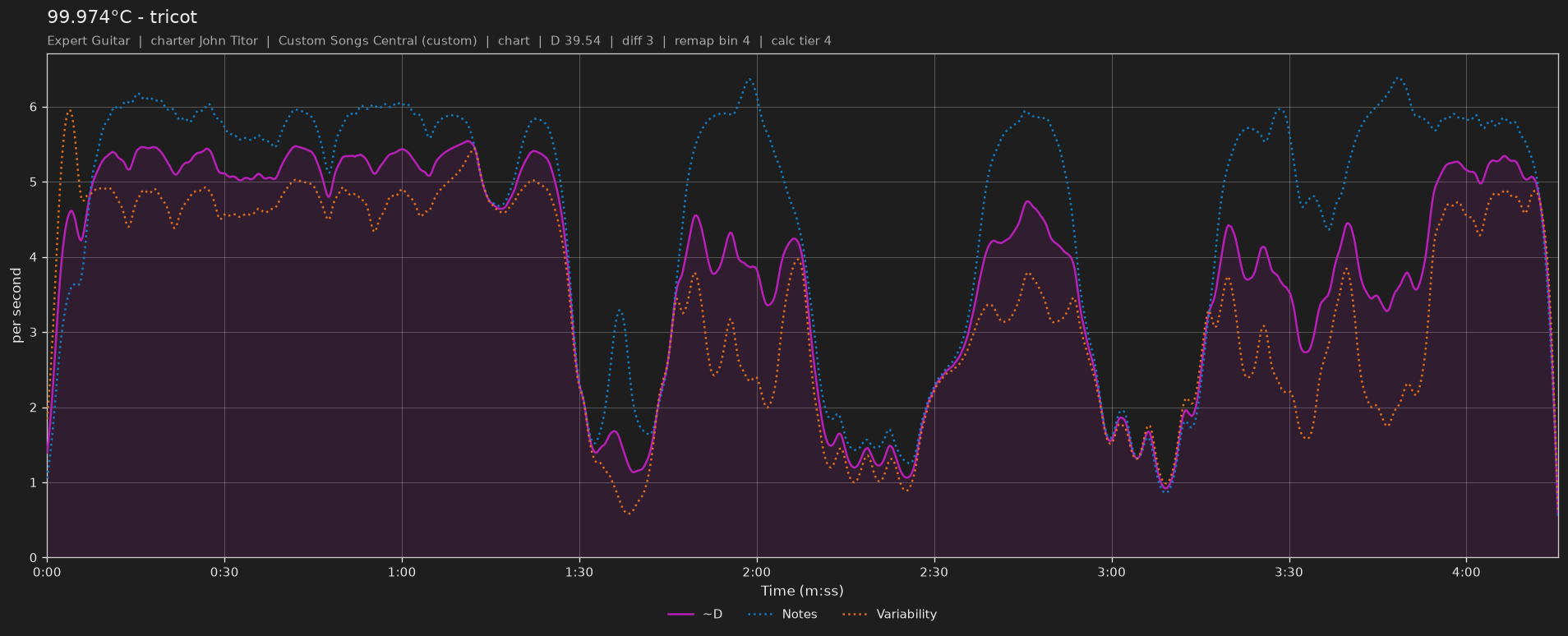Click the blue Notes peak near 2:00
Image resolution: width=1568 pixels, height=636 pixels.
(x=749, y=79)
